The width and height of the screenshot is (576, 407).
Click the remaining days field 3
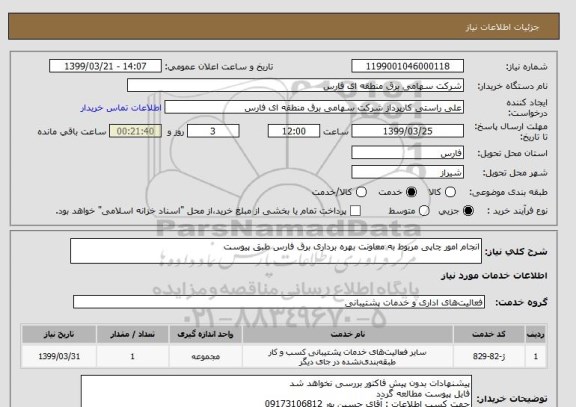213,131
